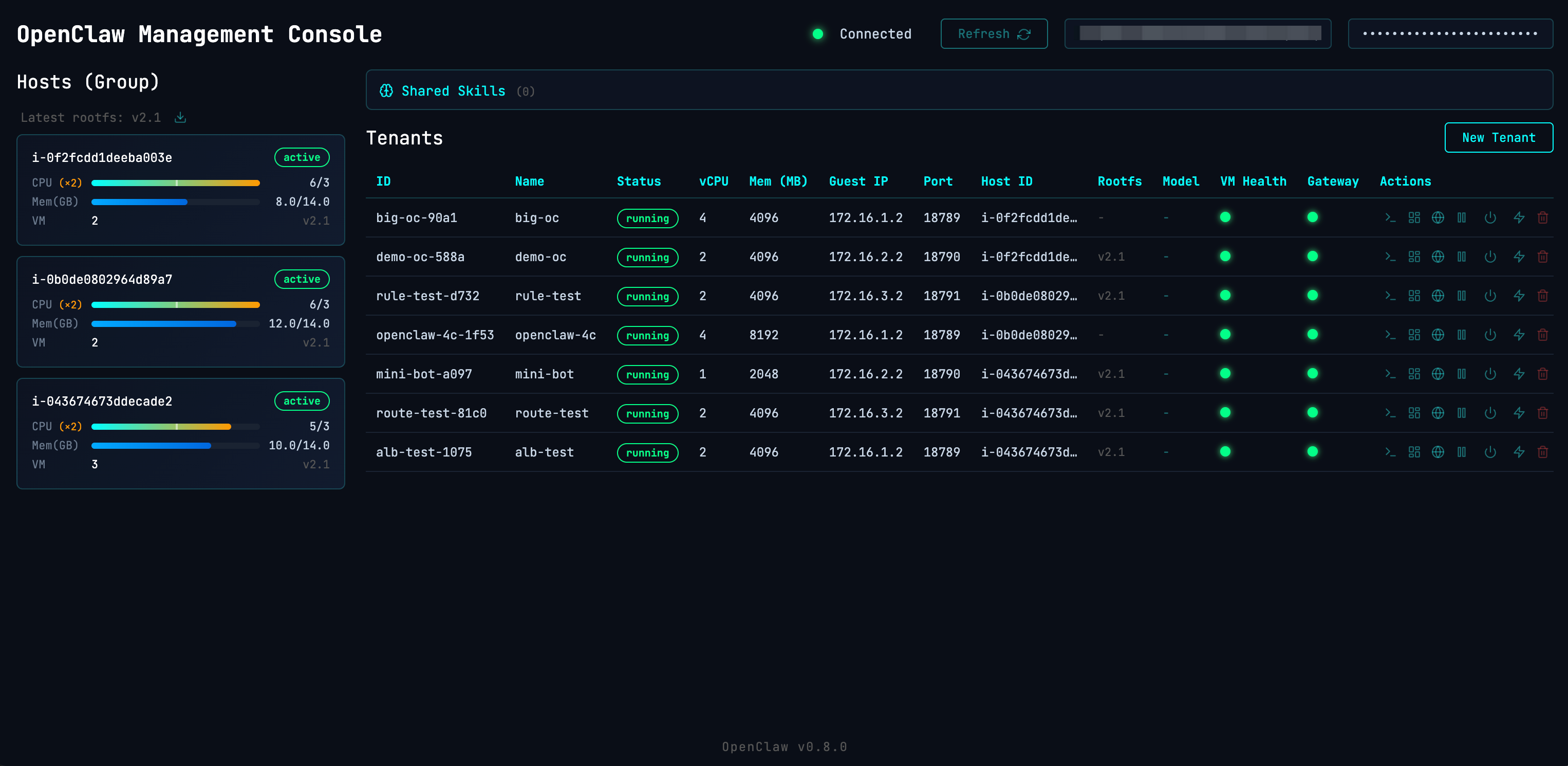Click the running status pill for big-oc
The height and width of the screenshot is (766, 1568).
coord(647,218)
